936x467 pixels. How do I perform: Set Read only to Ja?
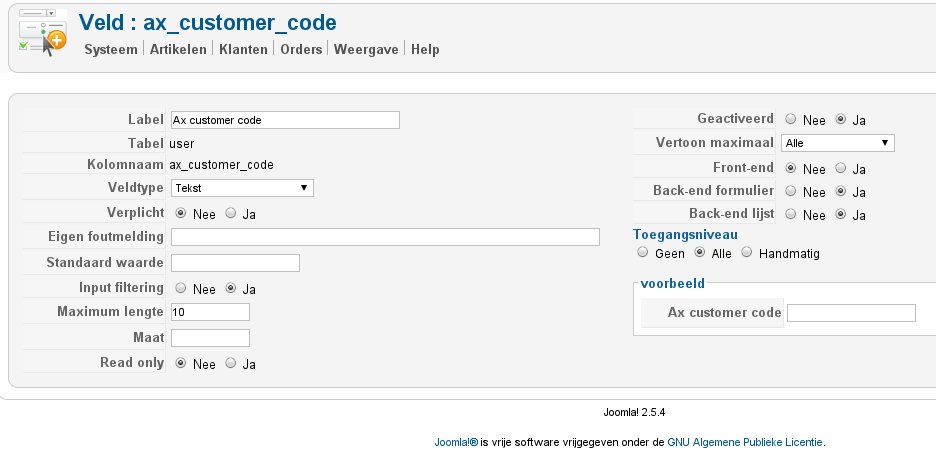pyautogui.click(x=232, y=363)
